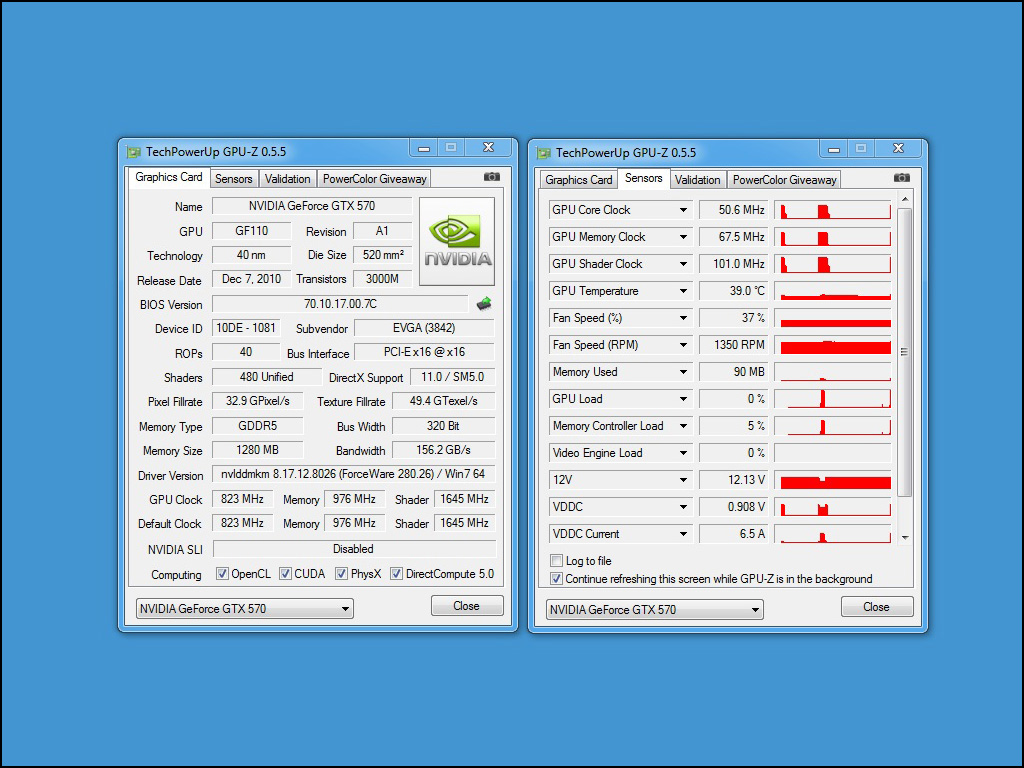The width and height of the screenshot is (1024, 768).
Task: Open GPU Core Clock sensor dropdown
Action: (683, 210)
